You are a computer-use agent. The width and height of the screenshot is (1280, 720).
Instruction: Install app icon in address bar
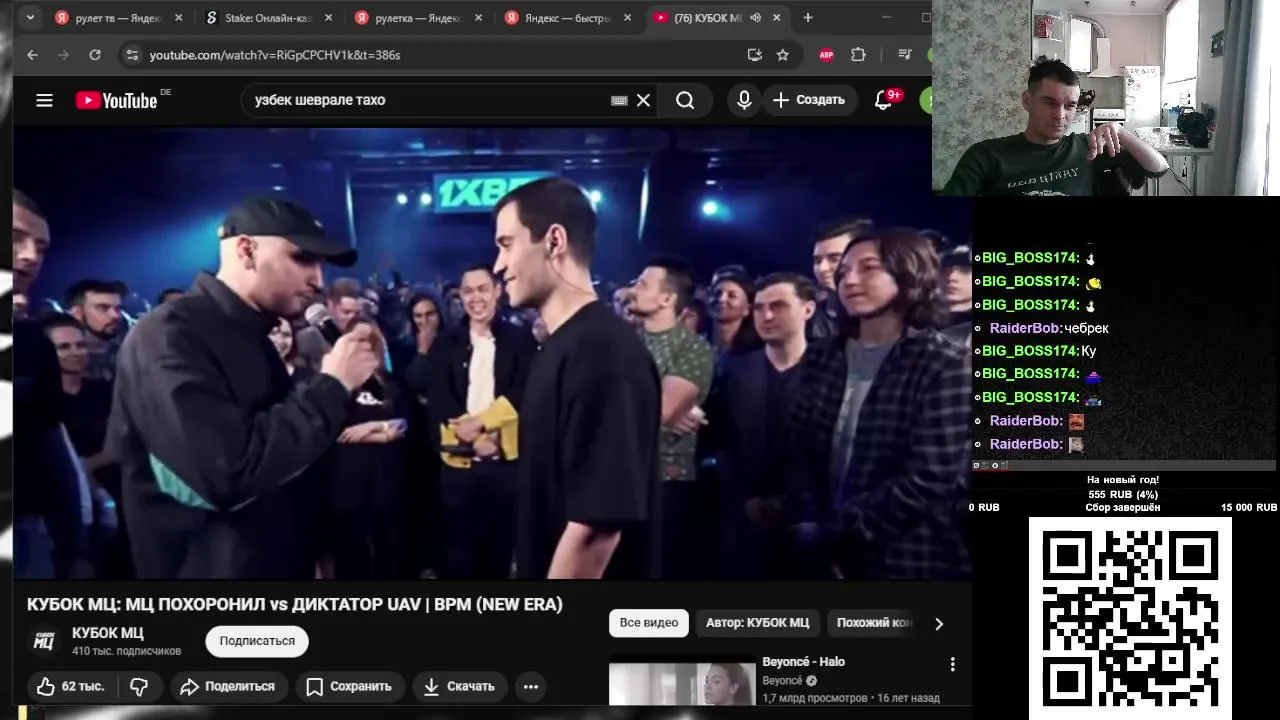click(755, 55)
